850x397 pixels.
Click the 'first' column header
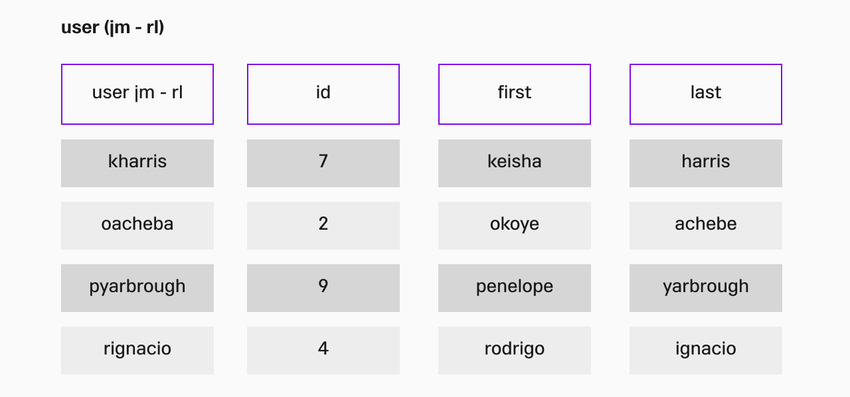click(x=514, y=94)
